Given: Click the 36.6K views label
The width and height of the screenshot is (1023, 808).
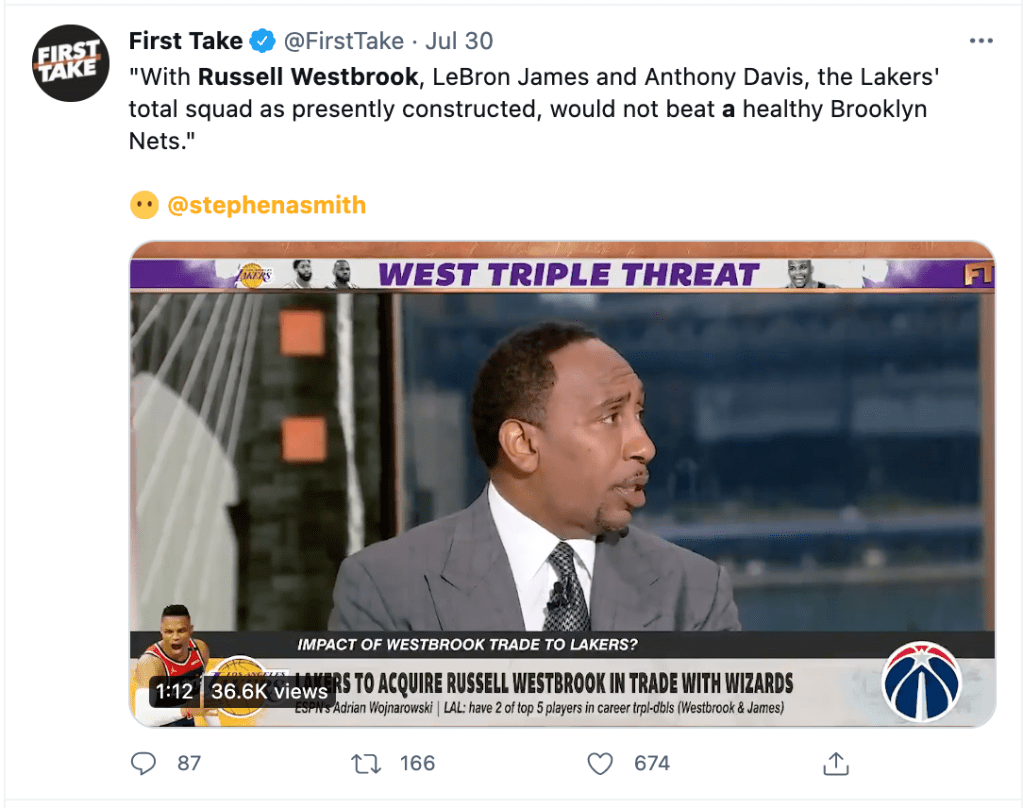Looking at the screenshot, I should (269, 691).
